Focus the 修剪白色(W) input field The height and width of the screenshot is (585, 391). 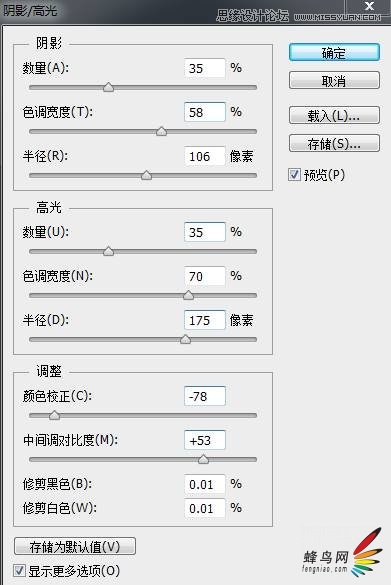tap(205, 508)
